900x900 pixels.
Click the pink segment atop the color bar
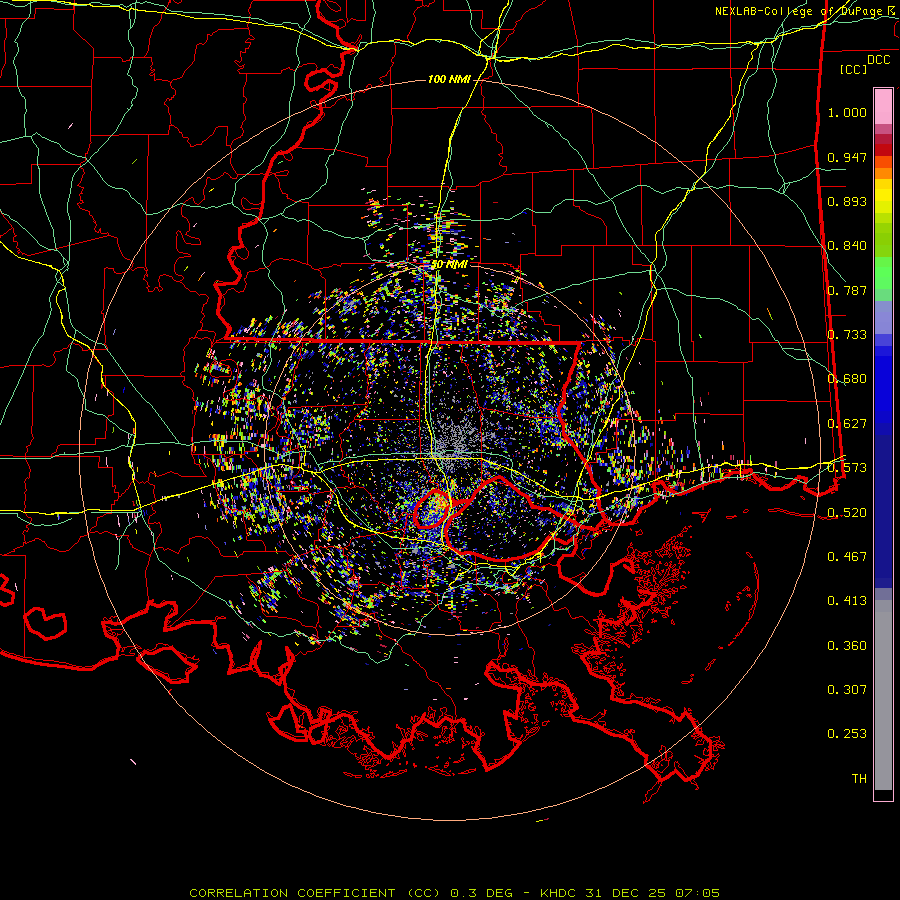point(883,106)
